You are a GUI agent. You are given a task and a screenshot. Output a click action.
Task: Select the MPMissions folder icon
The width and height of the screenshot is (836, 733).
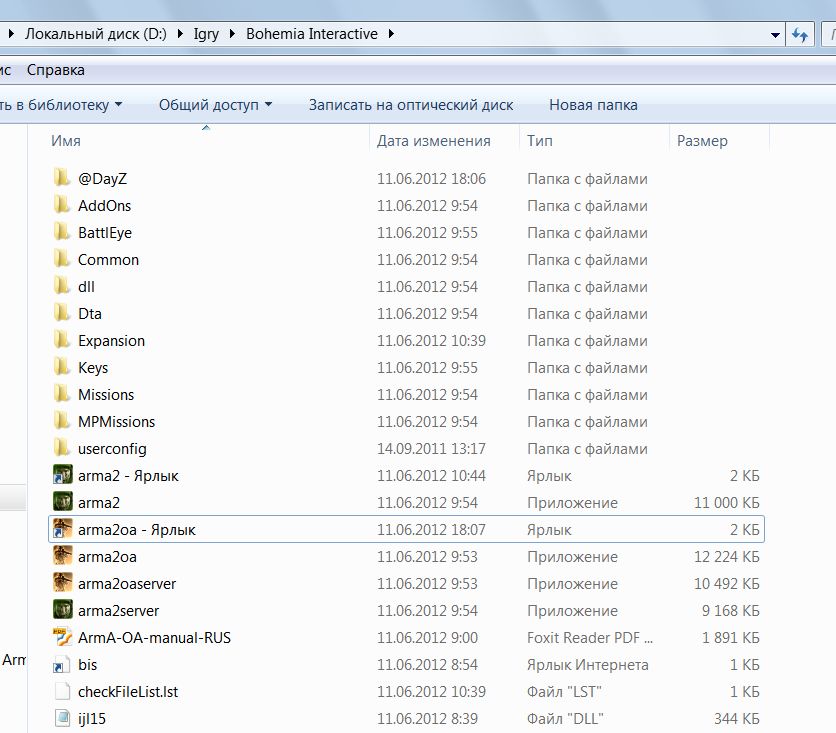[x=62, y=421]
